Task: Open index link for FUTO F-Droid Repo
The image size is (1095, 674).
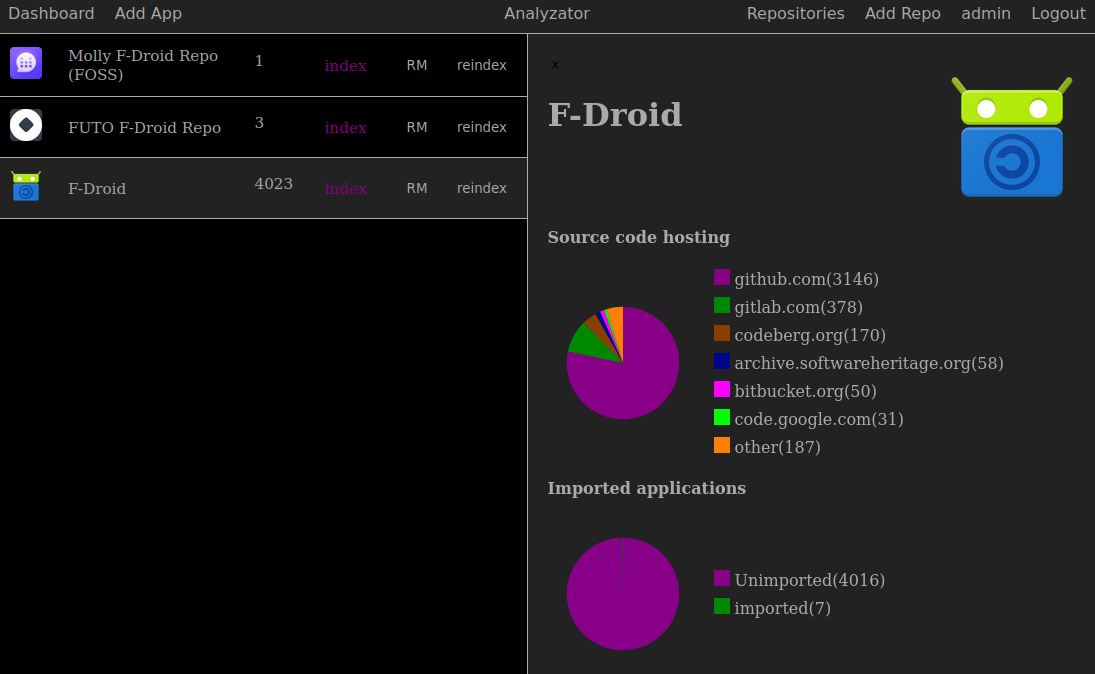Action: coord(345,128)
